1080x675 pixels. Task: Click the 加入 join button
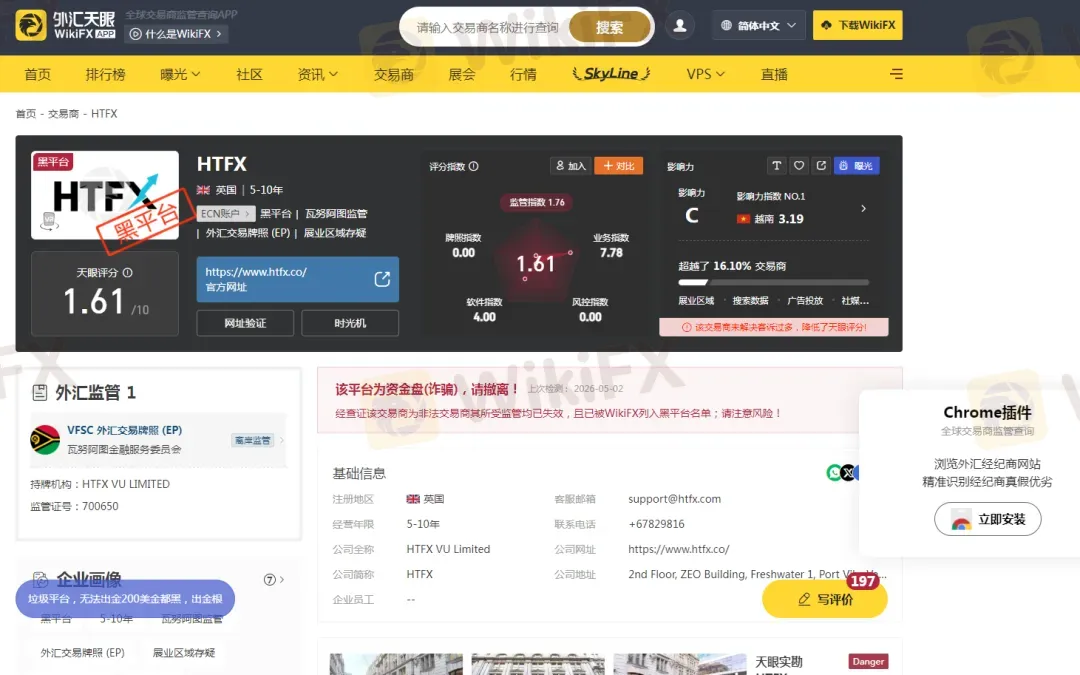click(570, 166)
